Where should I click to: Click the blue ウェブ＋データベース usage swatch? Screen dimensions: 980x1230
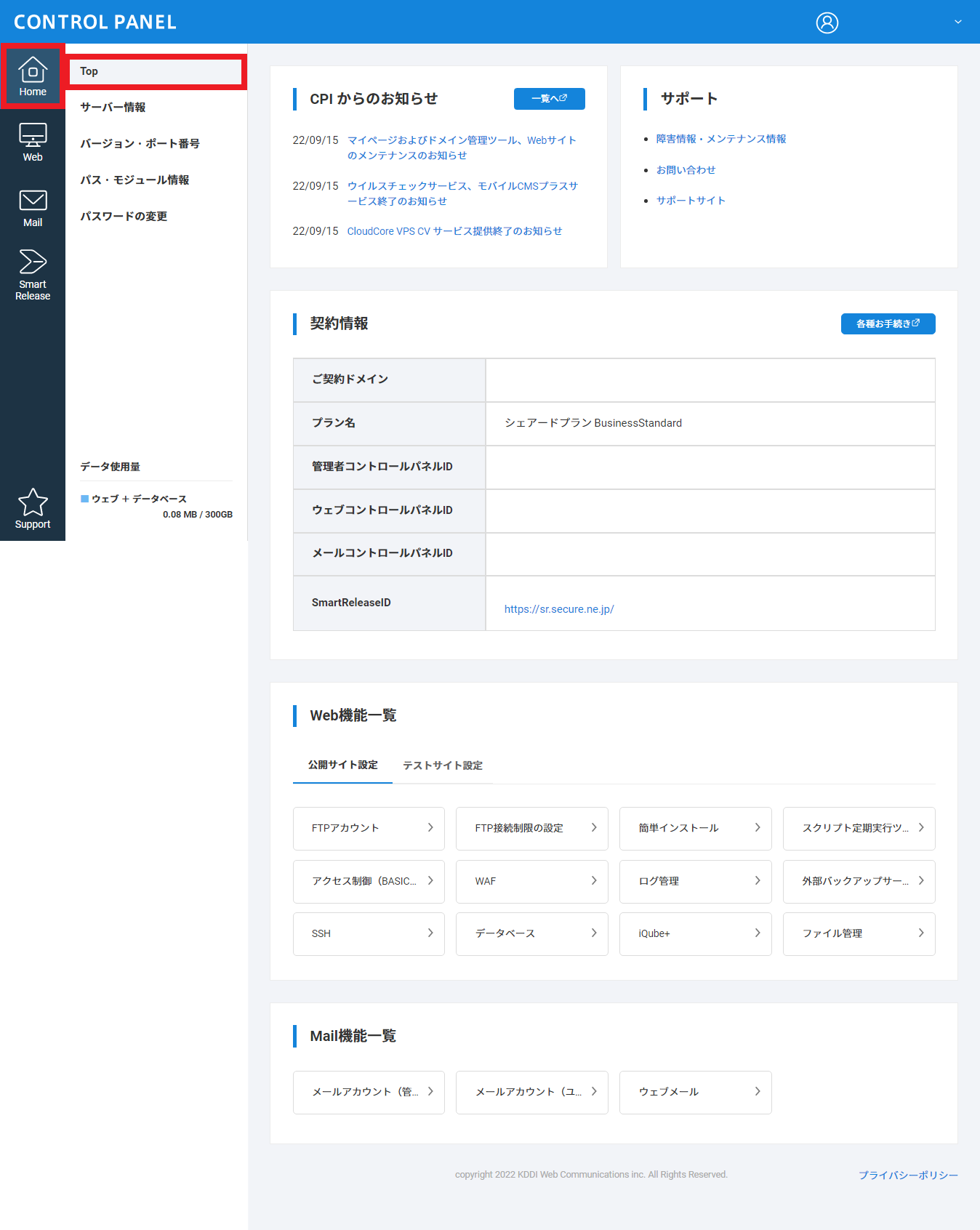click(x=84, y=499)
